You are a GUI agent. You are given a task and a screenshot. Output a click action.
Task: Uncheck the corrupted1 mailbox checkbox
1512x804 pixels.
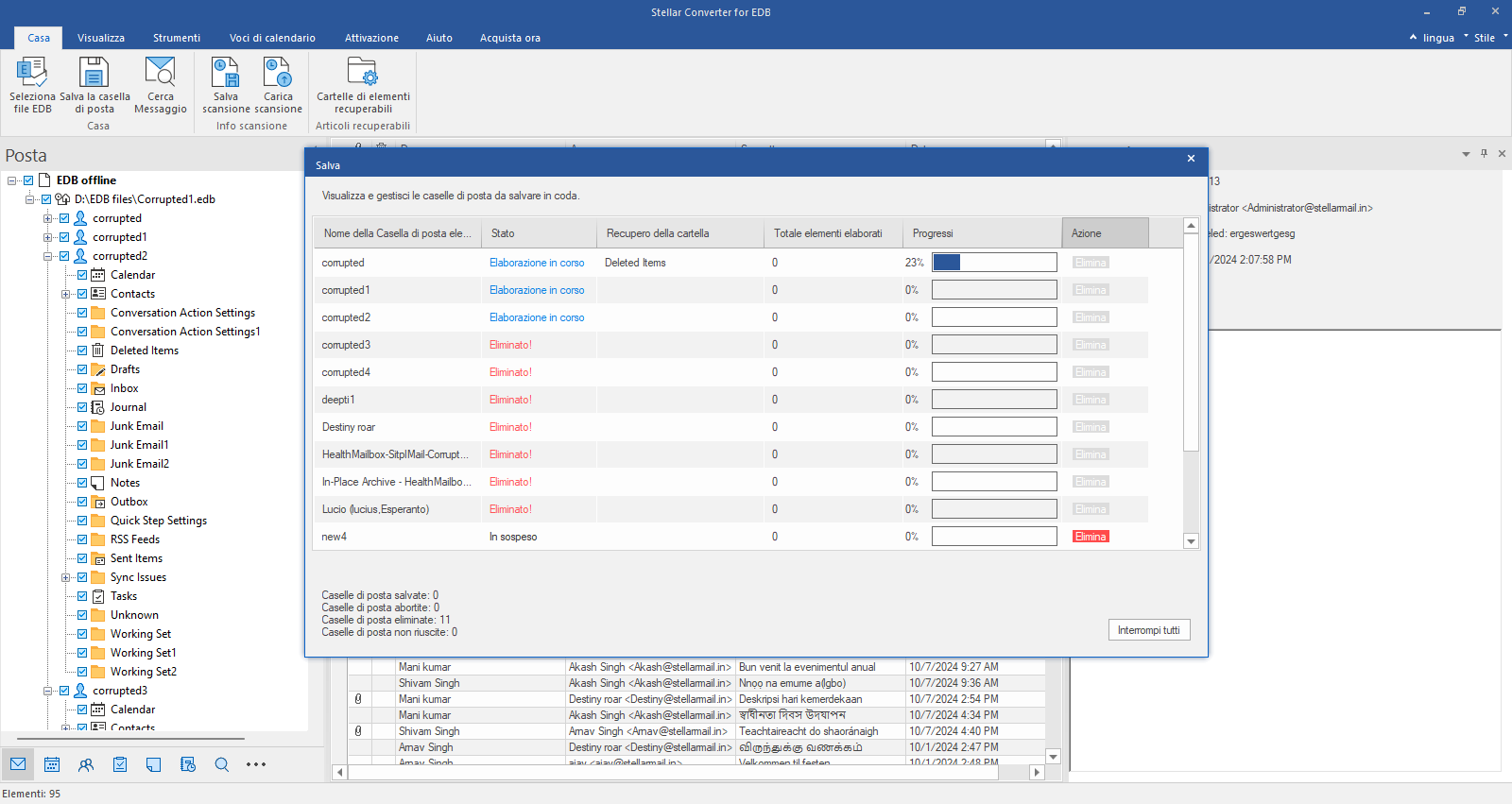[x=64, y=237]
